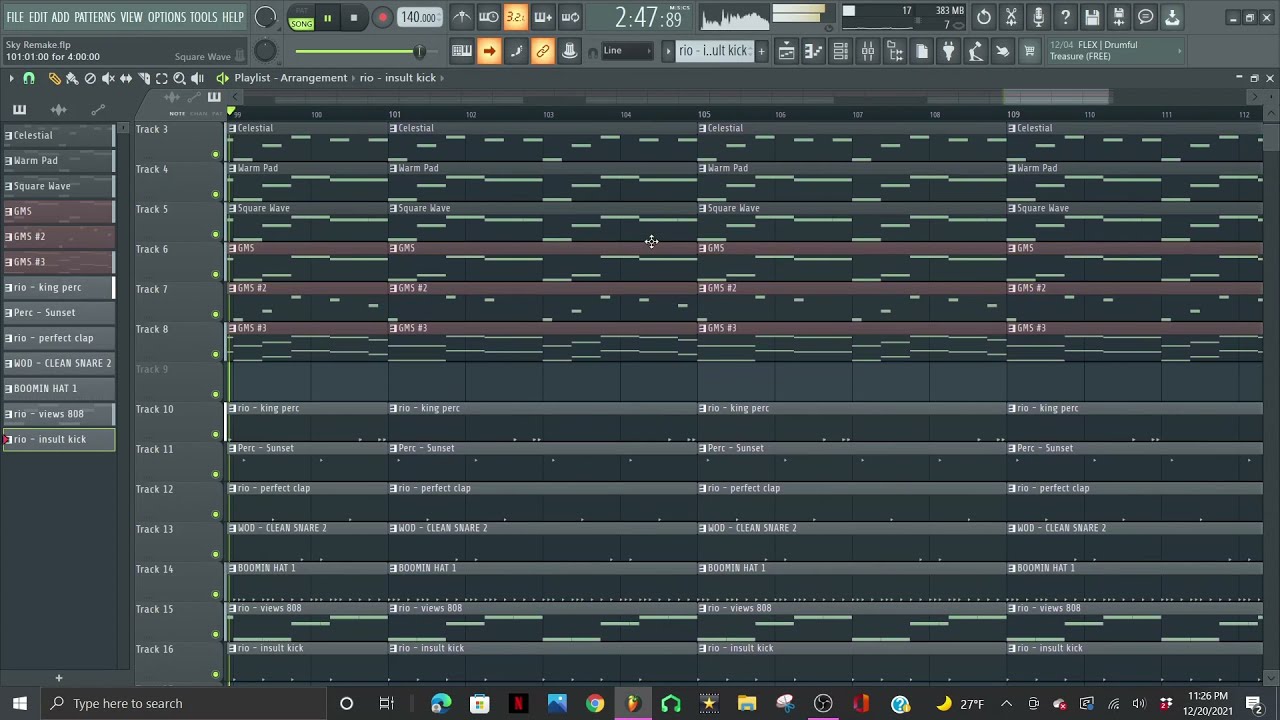This screenshot has width=1280, height=720.
Task: Add a new pattern with plus button
Action: 761,51
